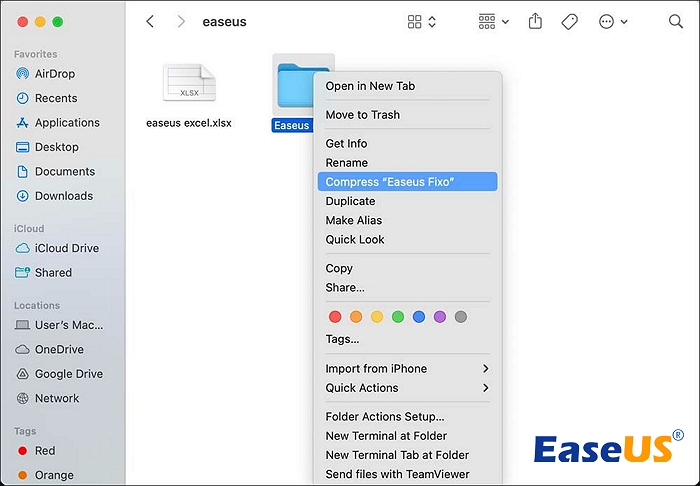Select AirDrop icon in sidebar
700x486 pixels.
point(22,74)
